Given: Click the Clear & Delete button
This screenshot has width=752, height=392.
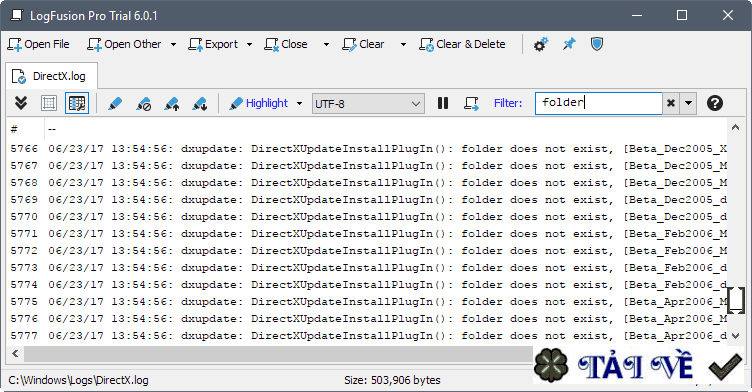Looking at the screenshot, I should coord(462,44).
